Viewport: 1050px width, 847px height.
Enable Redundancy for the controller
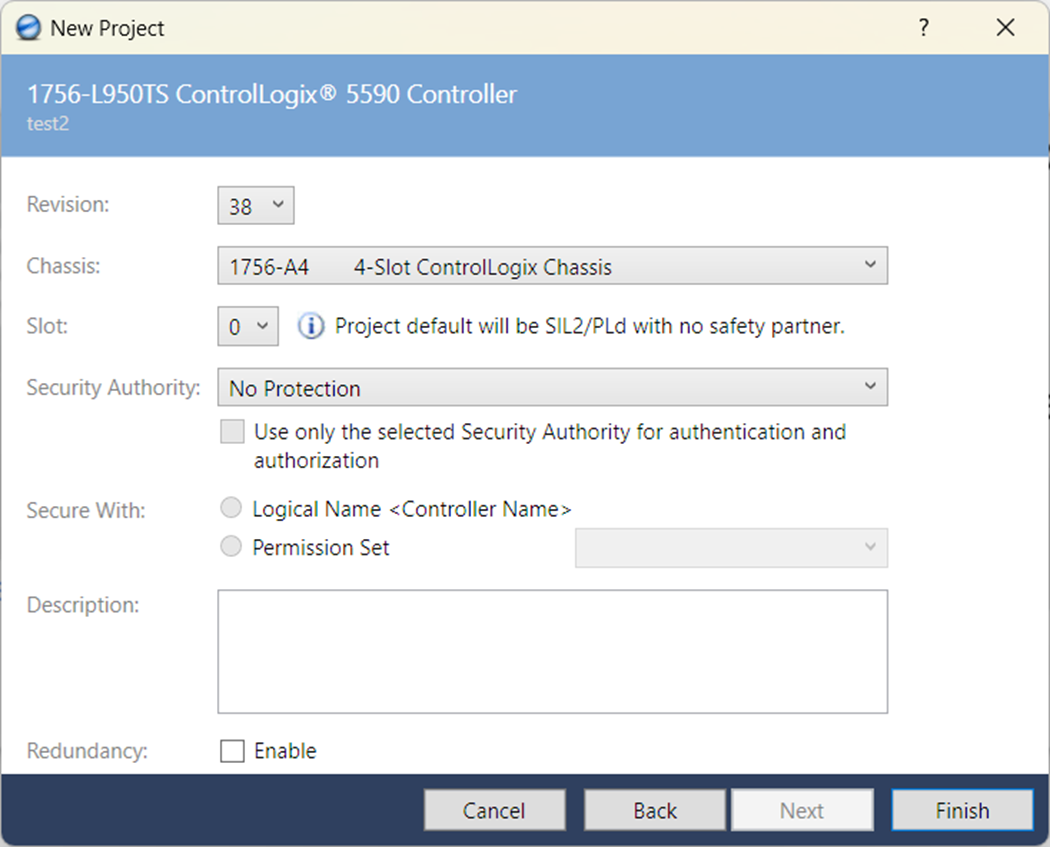232,750
